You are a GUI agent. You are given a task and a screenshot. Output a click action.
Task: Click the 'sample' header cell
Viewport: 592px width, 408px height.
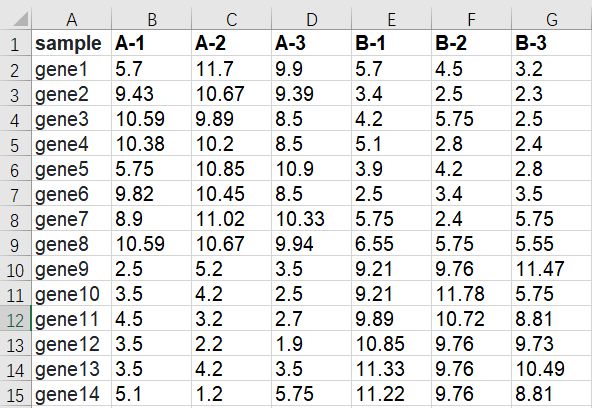coord(72,43)
